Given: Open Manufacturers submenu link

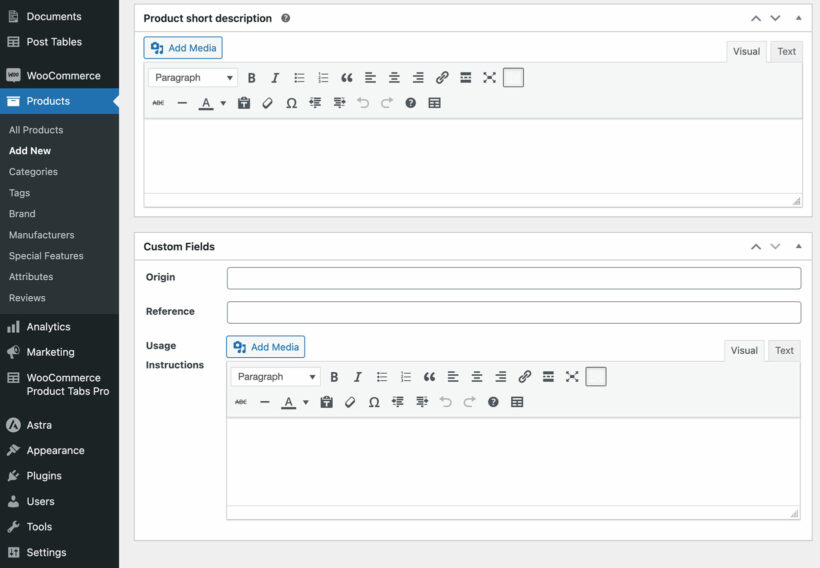Looking at the screenshot, I should coord(41,235).
